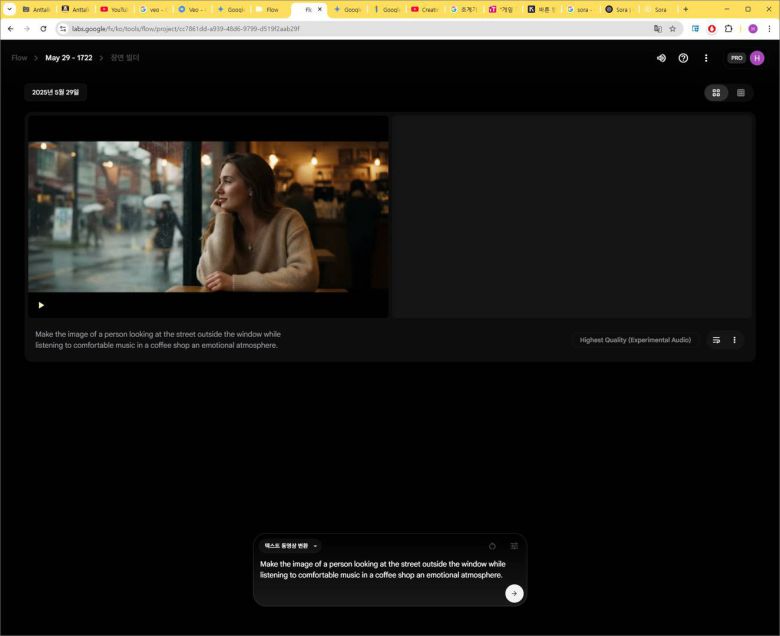Click the circular icon in the prompt box
Screen dimensions: 780x636
pyautogui.click(x=492, y=546)
